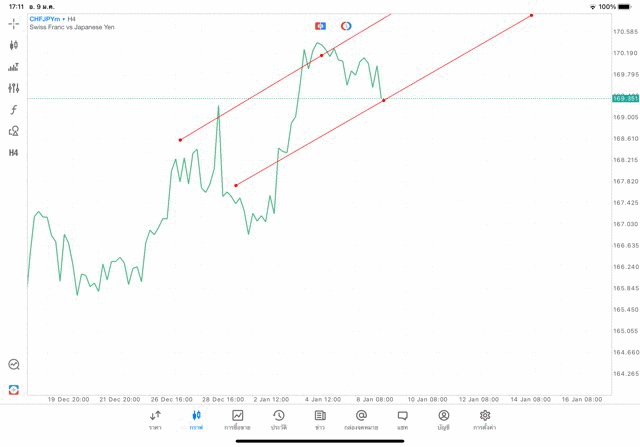The width and height of the screenshot is (640, 447).
Task: Open the drawing objects shapes icon
Action: pos(14,131)
